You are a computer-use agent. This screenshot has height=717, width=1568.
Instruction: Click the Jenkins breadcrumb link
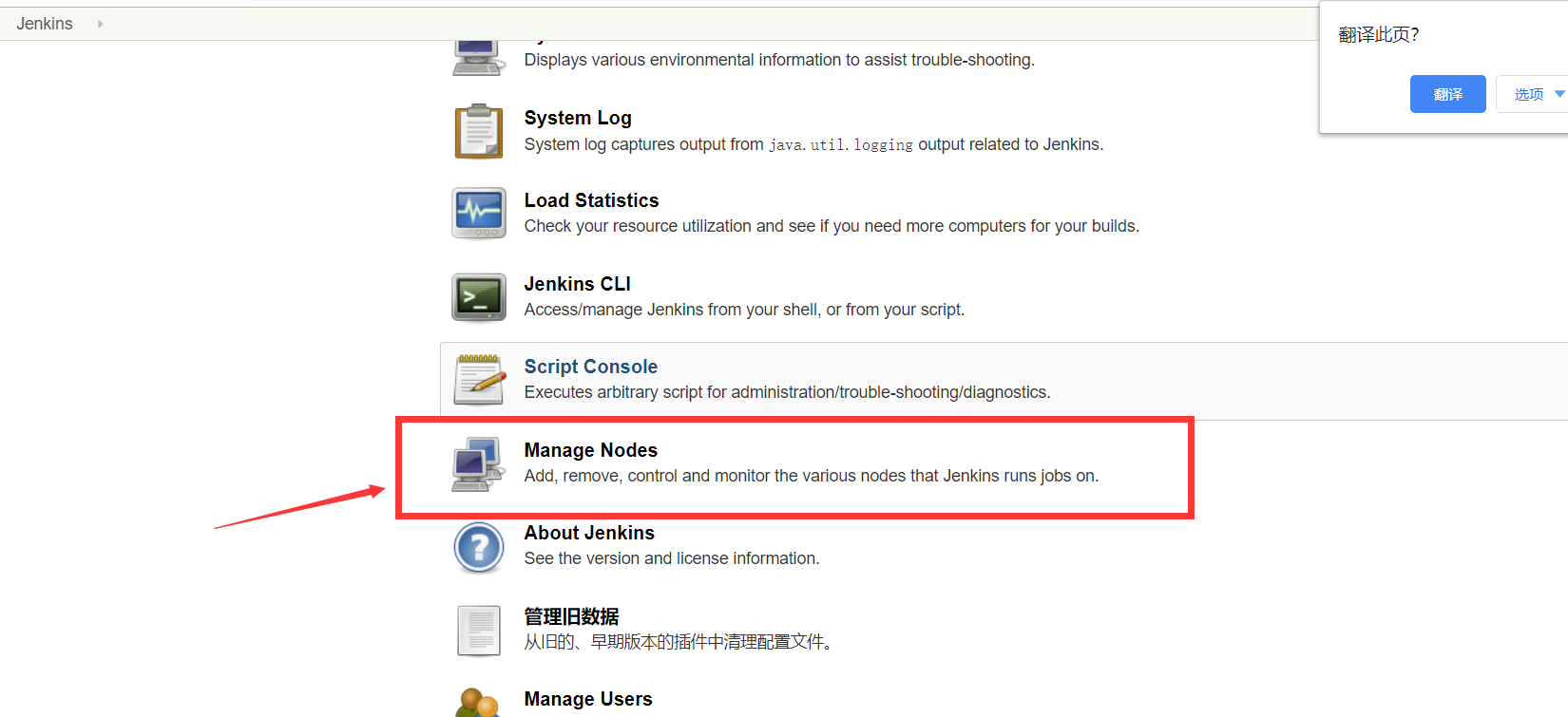click(45, 24)
